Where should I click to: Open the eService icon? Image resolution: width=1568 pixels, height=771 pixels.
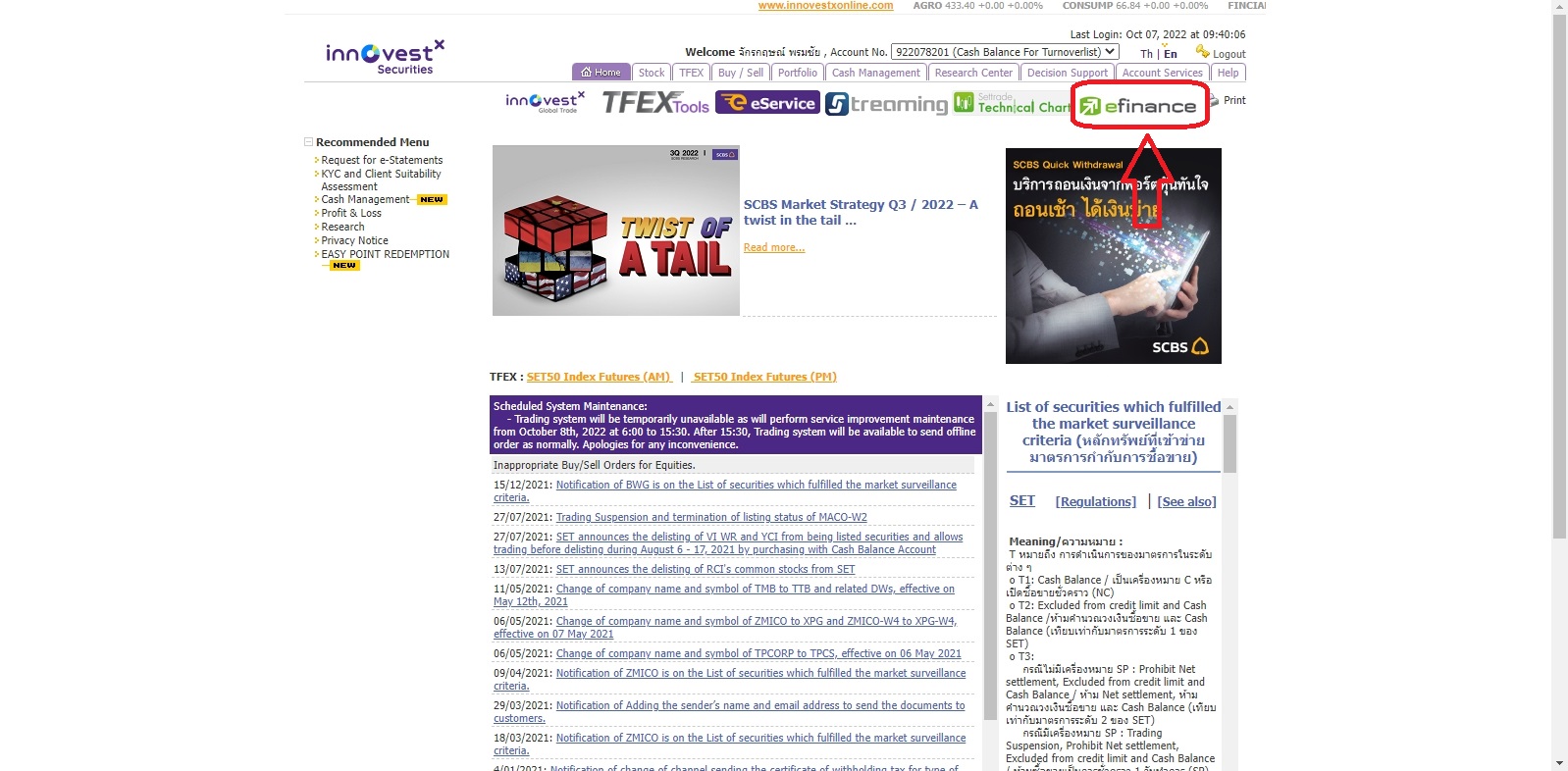(x=767, y=103)
